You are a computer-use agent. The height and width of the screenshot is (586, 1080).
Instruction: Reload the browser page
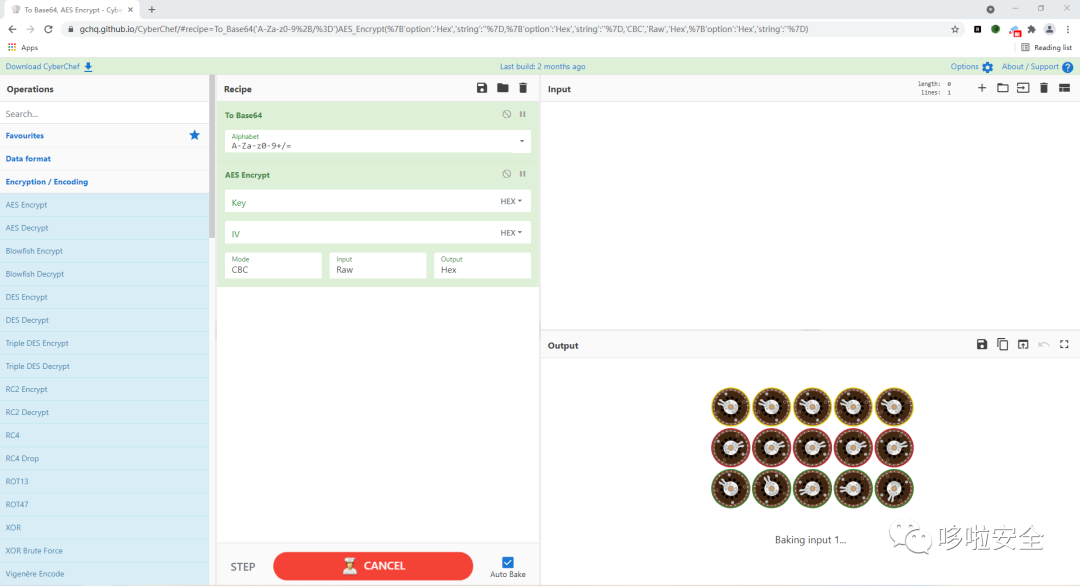[48, 29]
